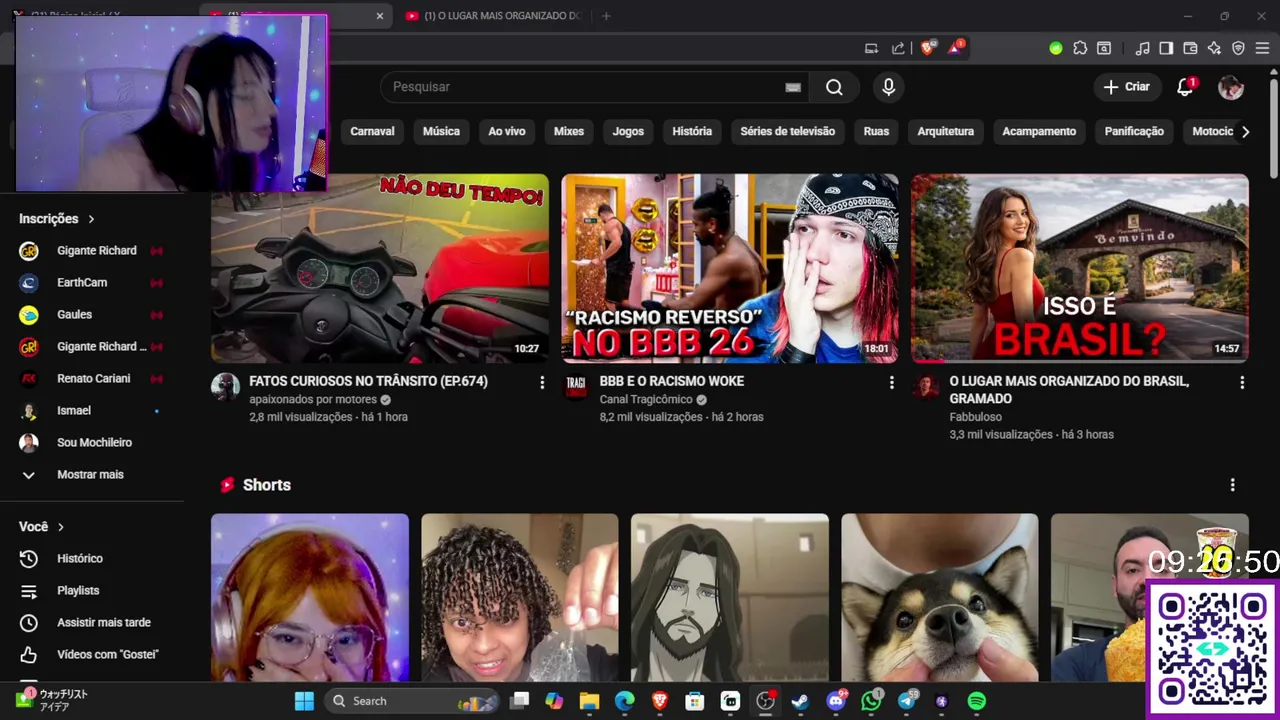Open Renato Cariani channel in subscriptions
Image resolution: width=1280 pixels, height=720 pixels.
(92, 378)
